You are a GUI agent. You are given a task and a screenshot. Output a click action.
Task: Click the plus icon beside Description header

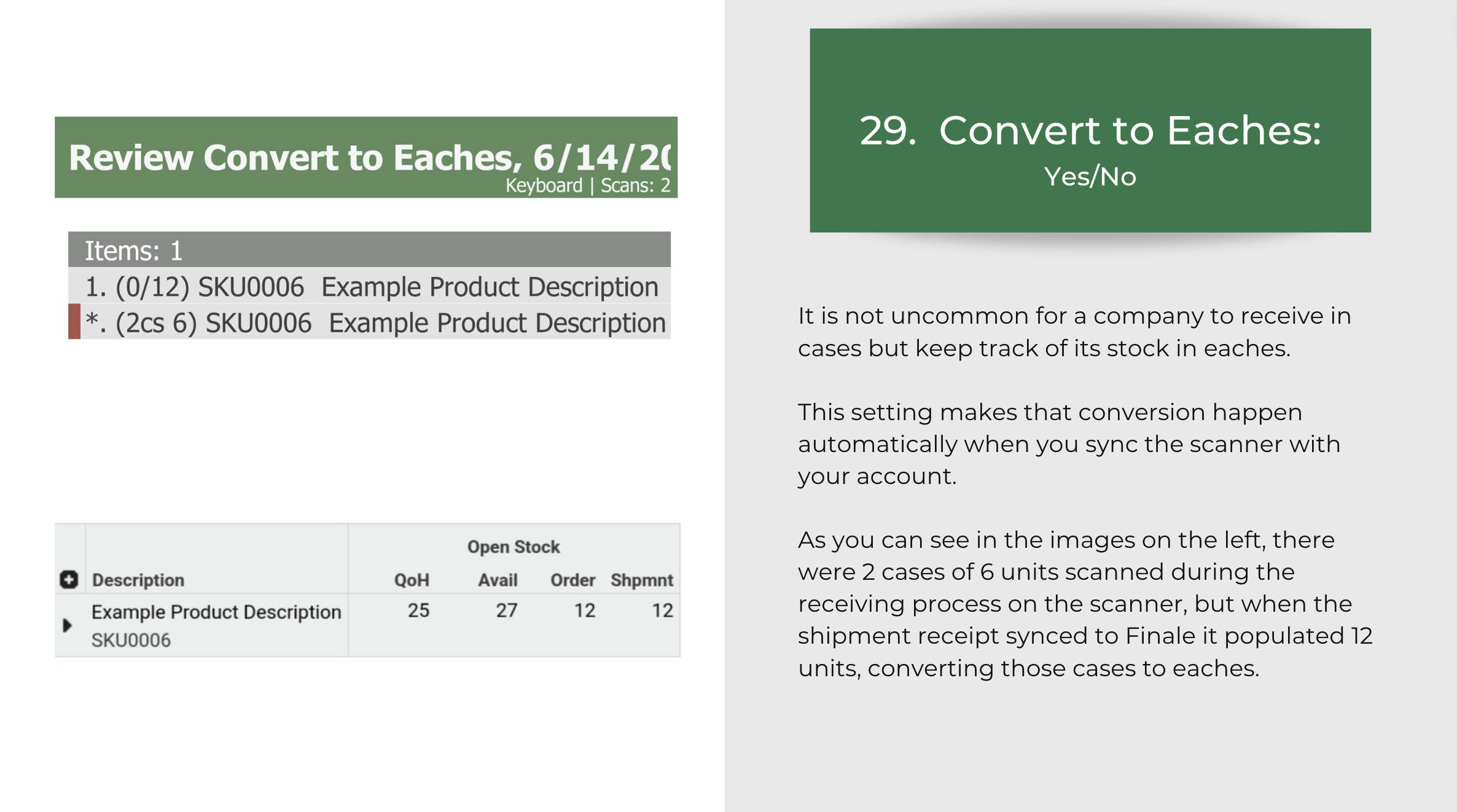69,579
